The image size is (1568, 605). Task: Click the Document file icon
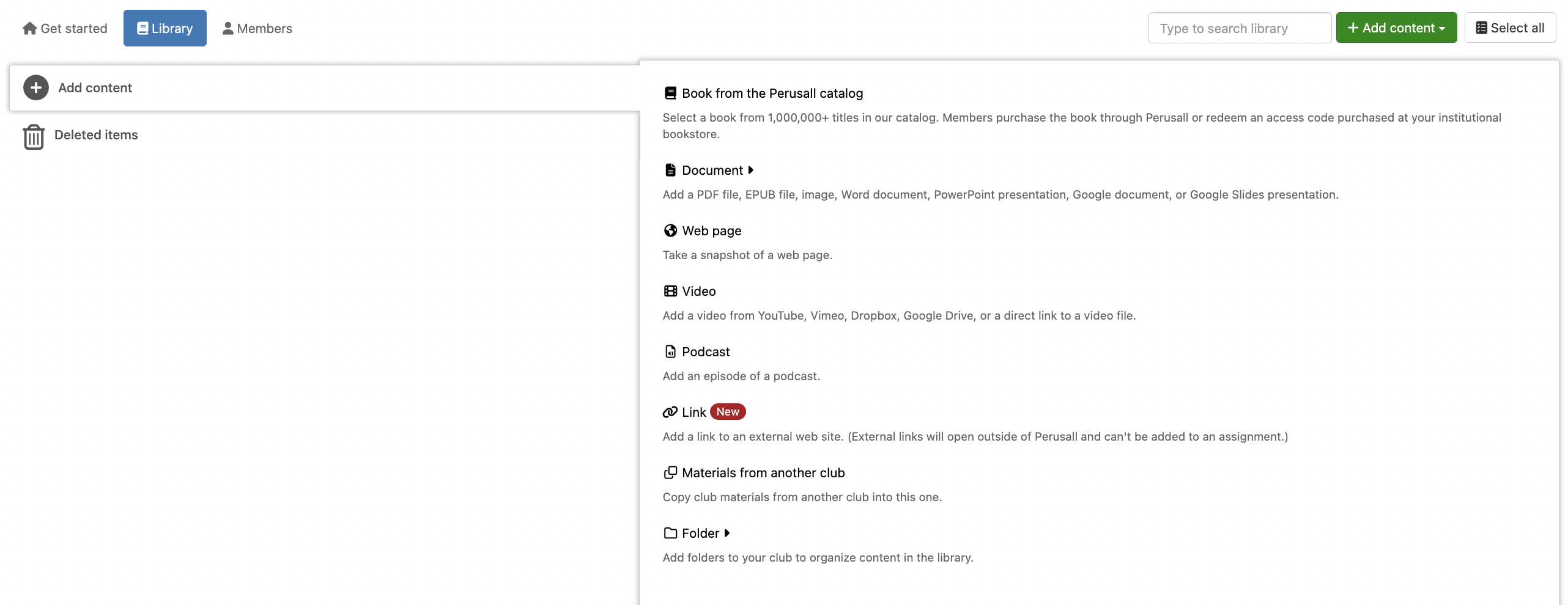pos(670,170)
